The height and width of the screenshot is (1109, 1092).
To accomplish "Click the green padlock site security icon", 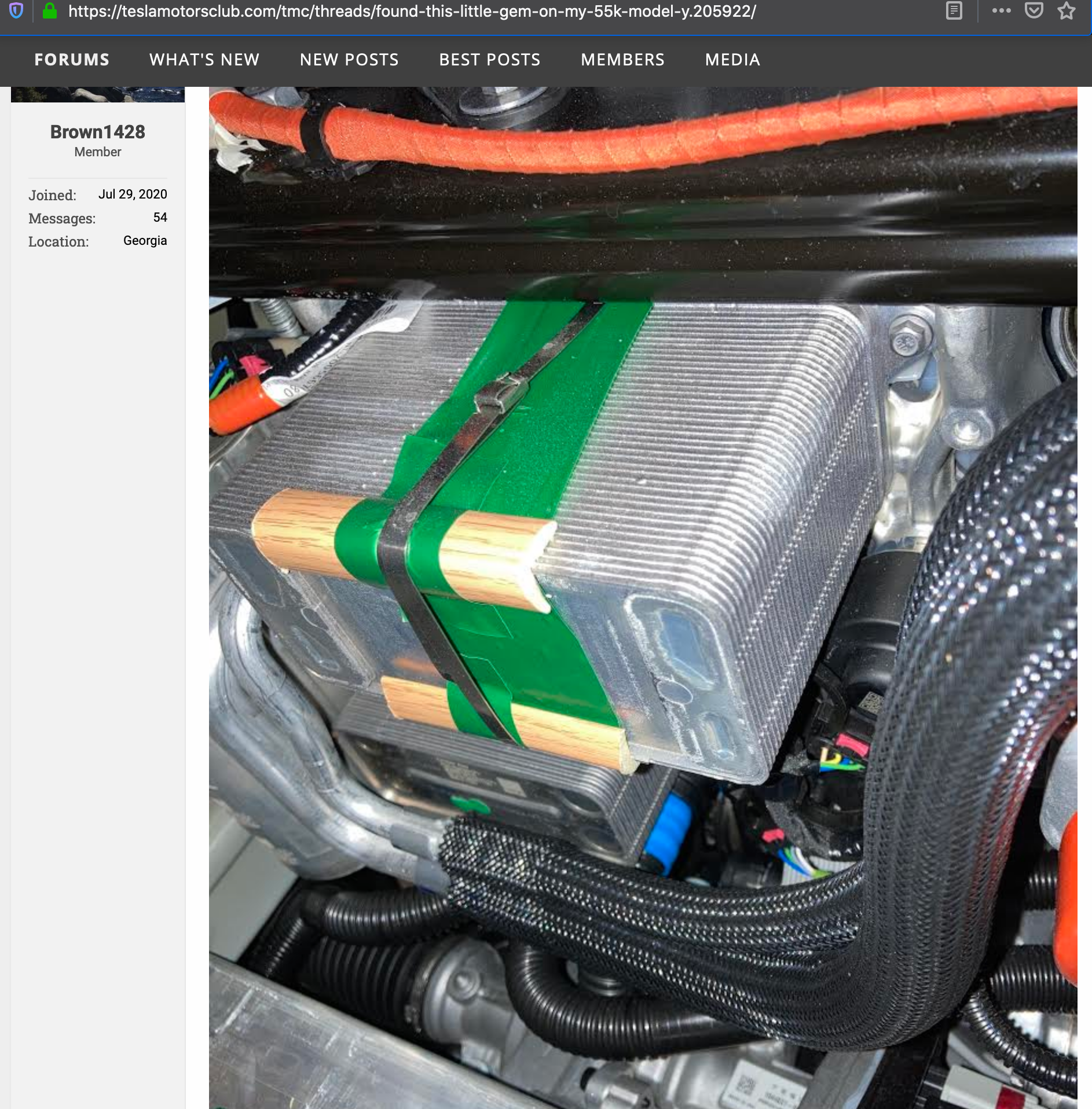I will pos(50,11).
